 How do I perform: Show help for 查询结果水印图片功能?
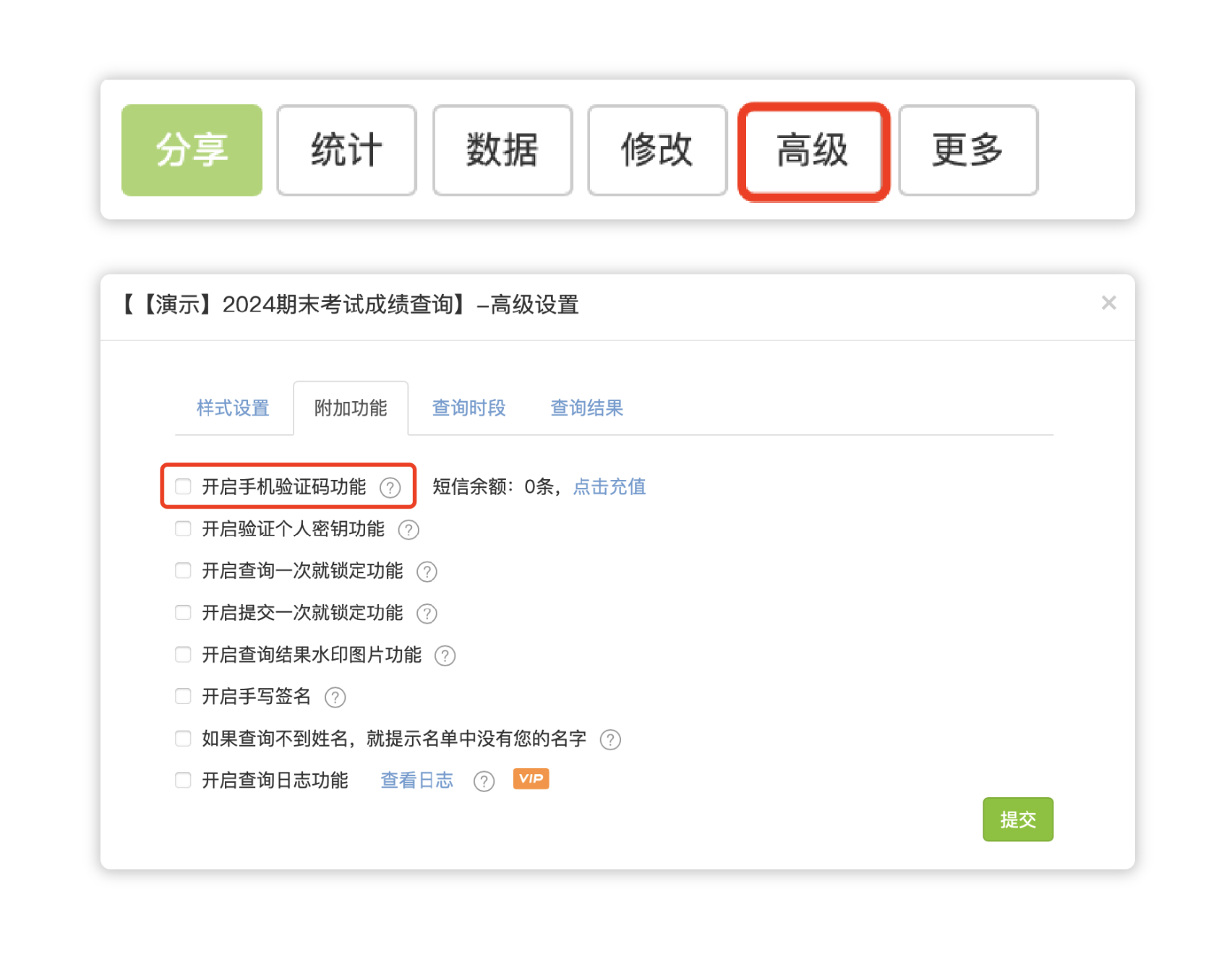[x=445, y=656]
